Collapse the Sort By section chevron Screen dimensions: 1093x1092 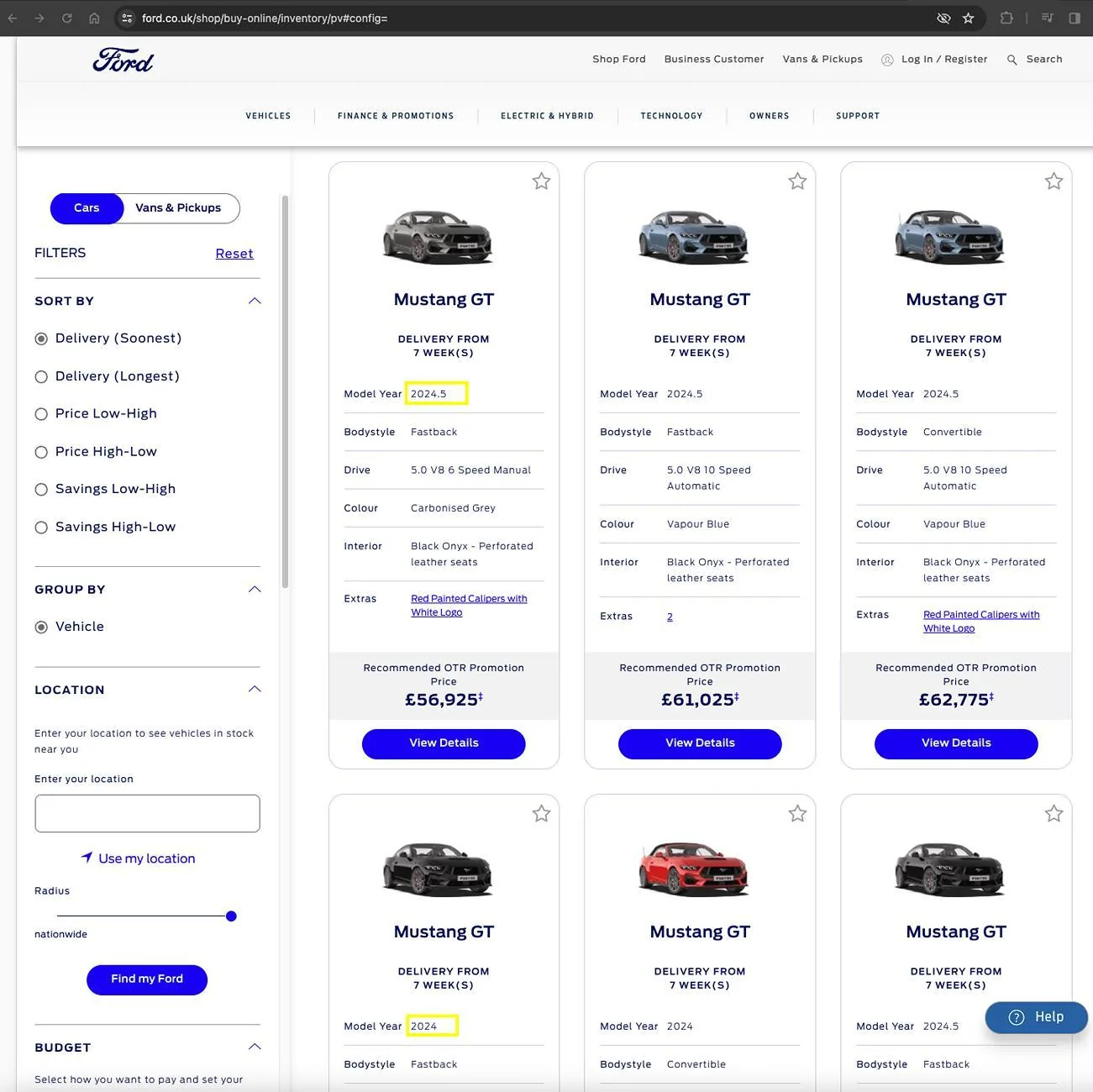click(x=255, y=301)
